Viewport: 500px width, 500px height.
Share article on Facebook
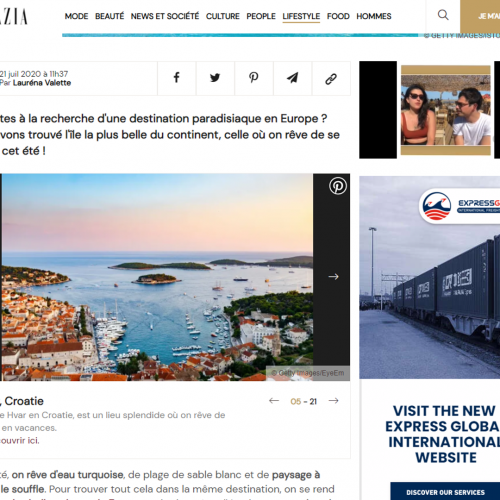[x=177, y=78]
